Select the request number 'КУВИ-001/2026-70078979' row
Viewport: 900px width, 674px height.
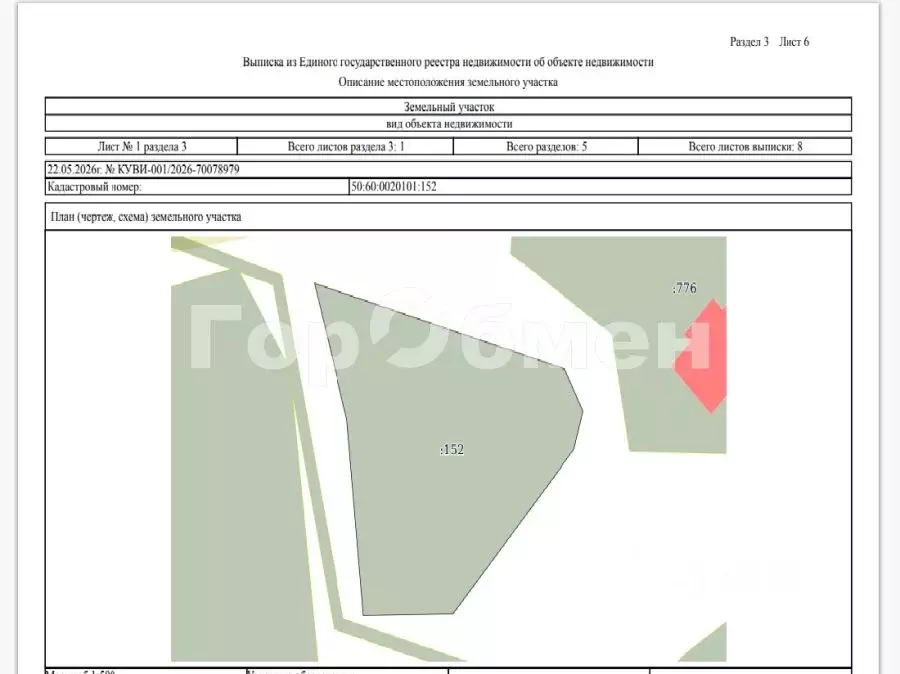point(448,169)
